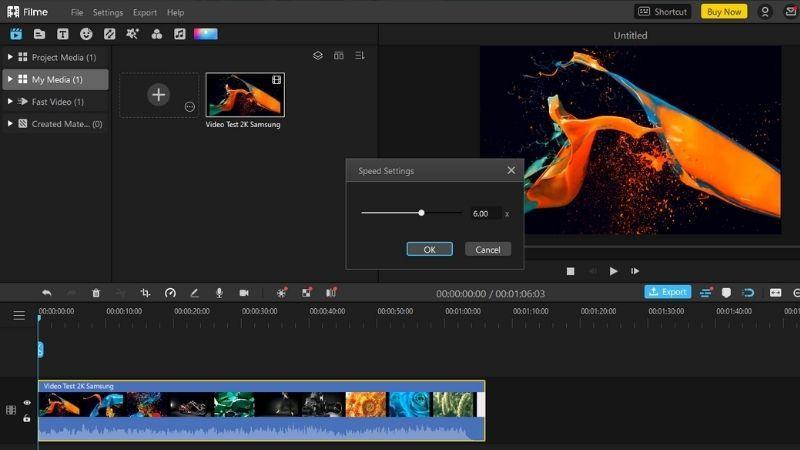Click the layers stack icon in media panel

(x=318, y=56)
